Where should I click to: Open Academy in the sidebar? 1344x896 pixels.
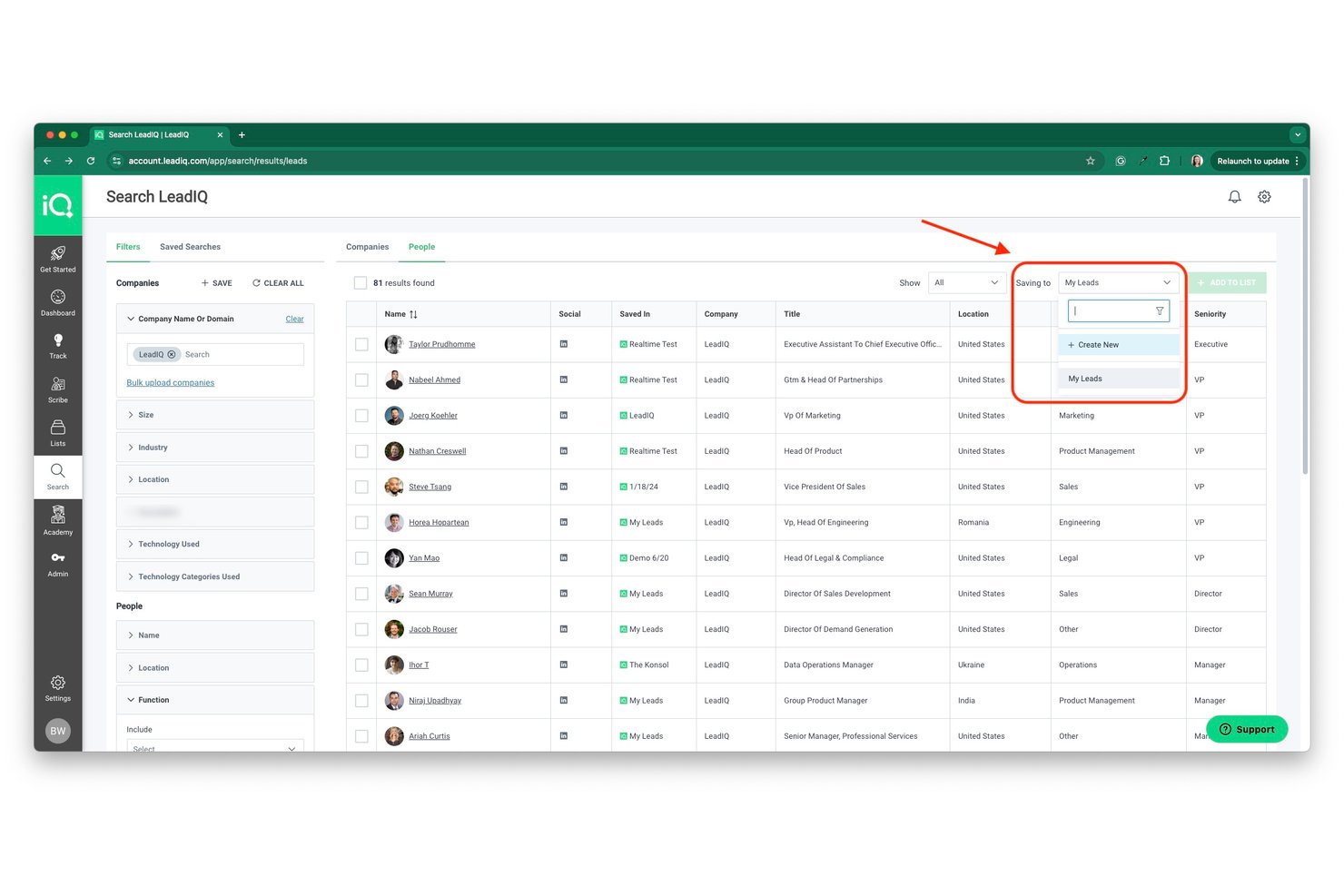pos(57,521)
